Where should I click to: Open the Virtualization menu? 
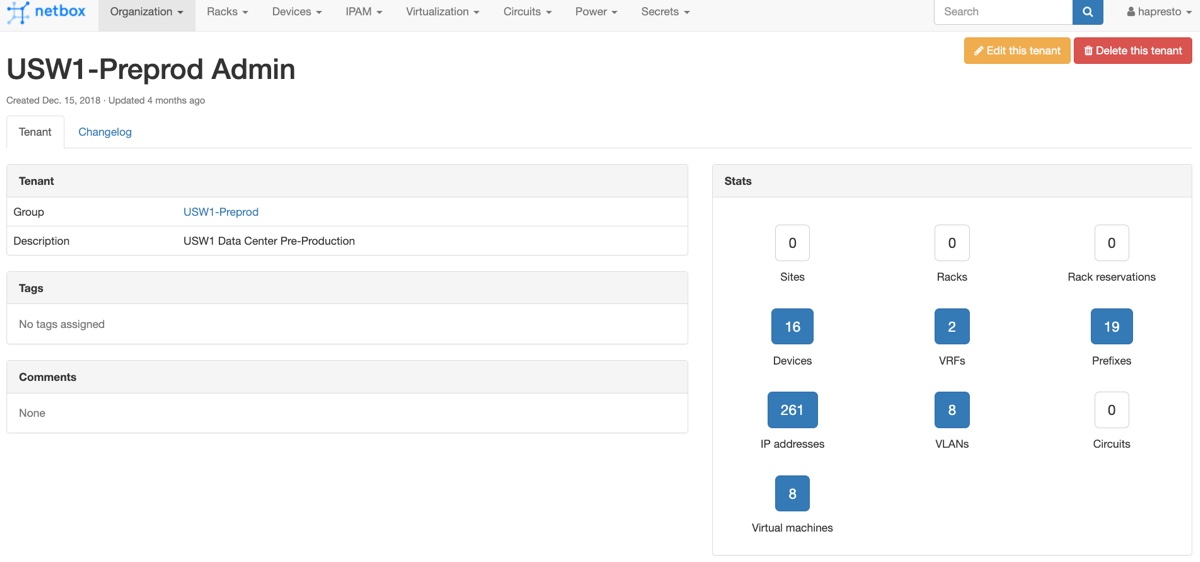pos(442,12)
